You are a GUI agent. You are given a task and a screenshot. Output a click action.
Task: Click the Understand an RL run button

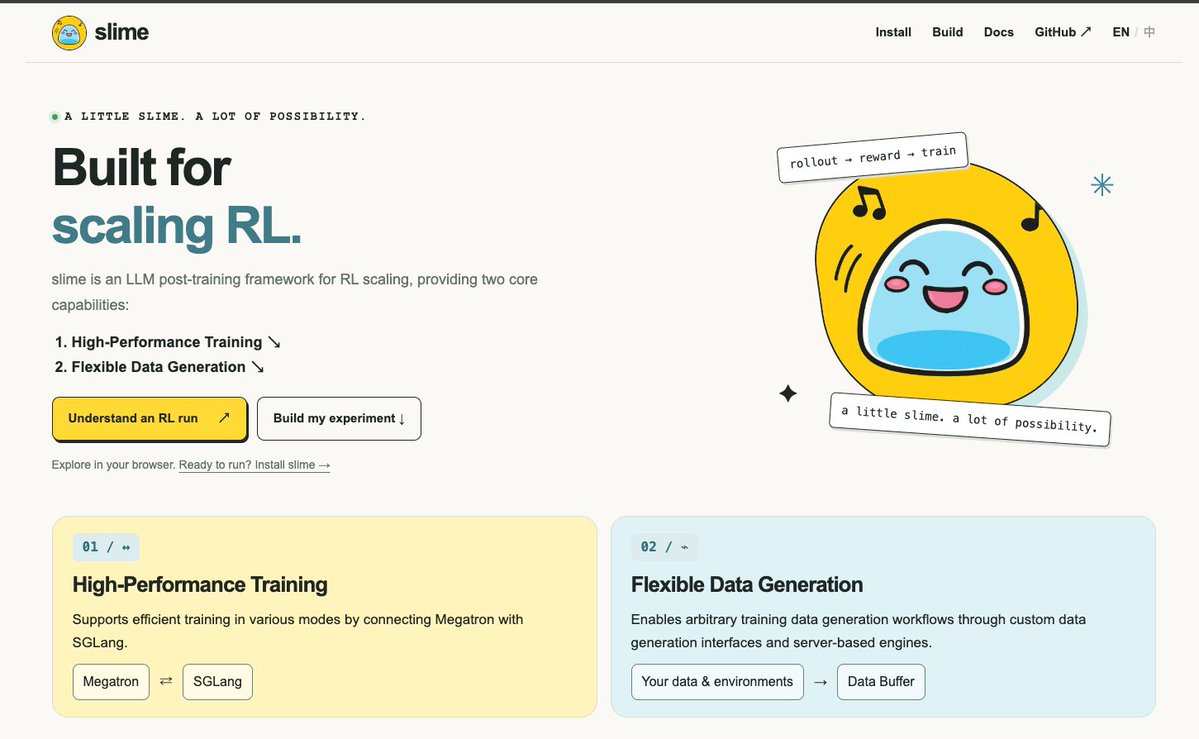(x=150, y=418)
